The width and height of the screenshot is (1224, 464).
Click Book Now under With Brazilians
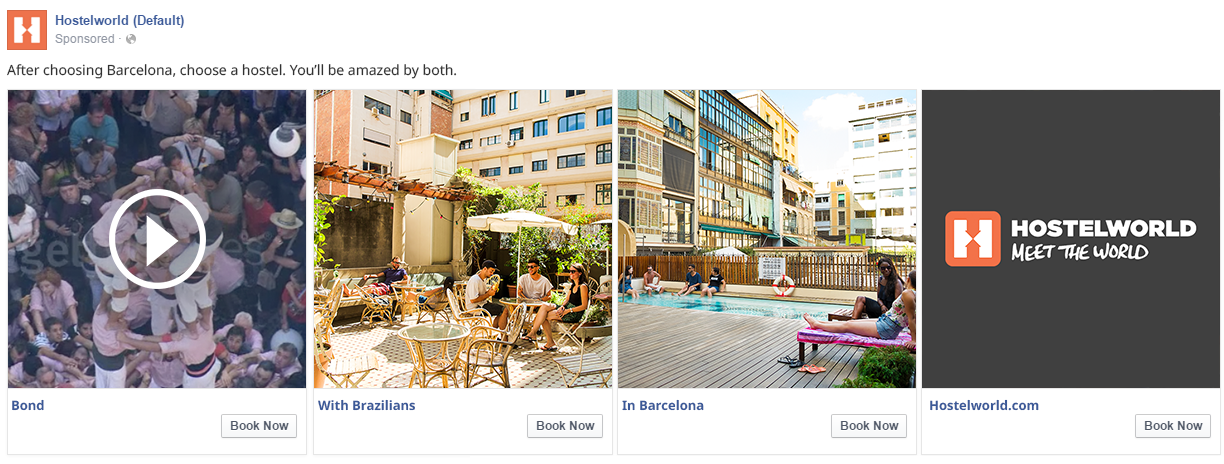tap(565, 426)
